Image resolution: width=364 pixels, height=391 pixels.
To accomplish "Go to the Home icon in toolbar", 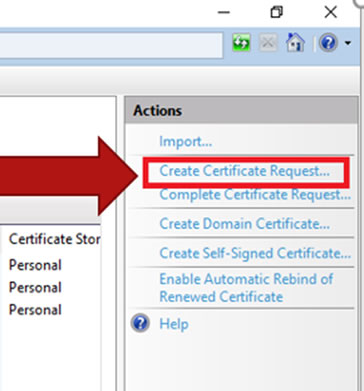I will 295,43.
